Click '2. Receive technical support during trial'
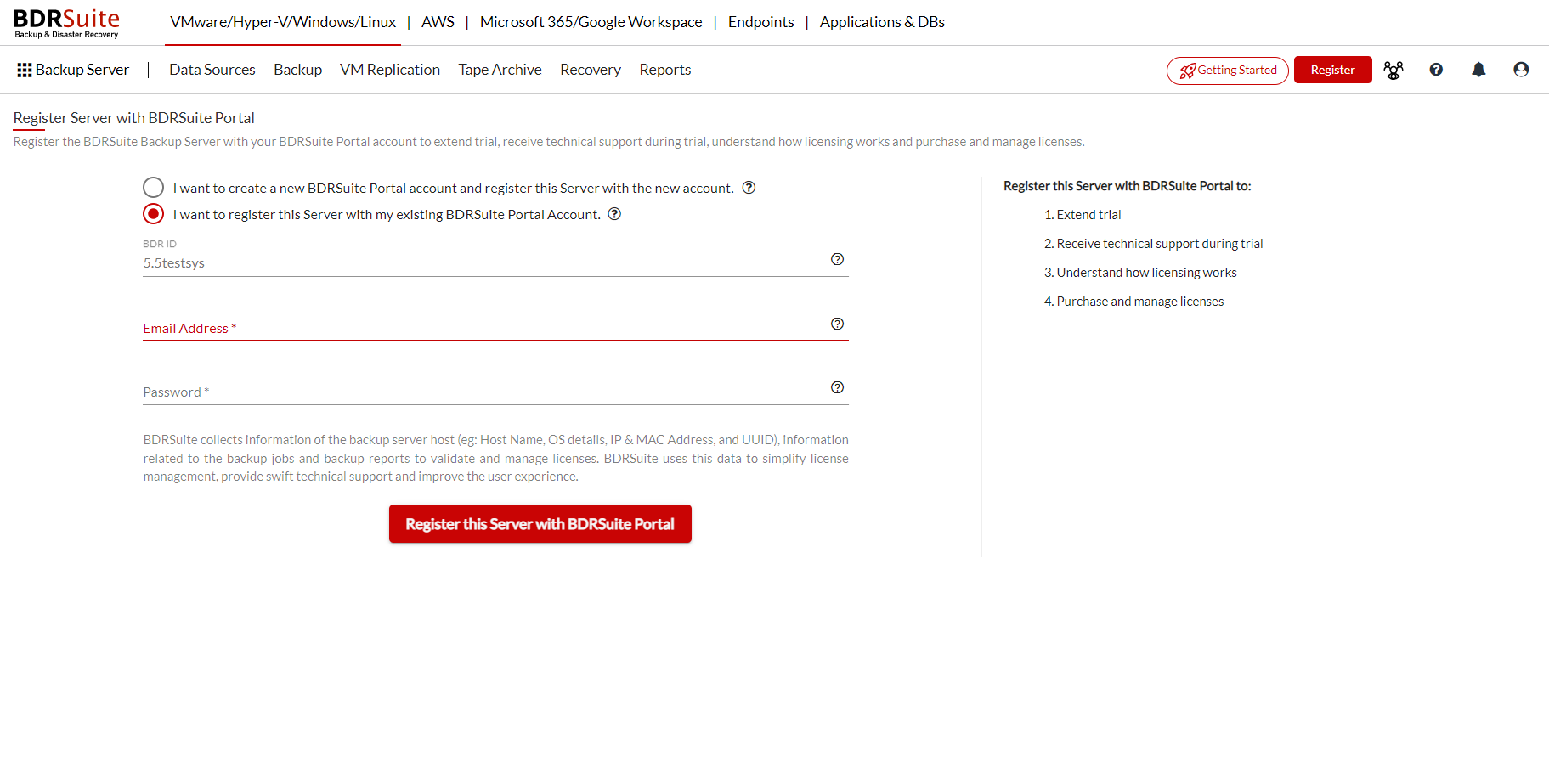The image size is (1549, 784). (1153, 244)
